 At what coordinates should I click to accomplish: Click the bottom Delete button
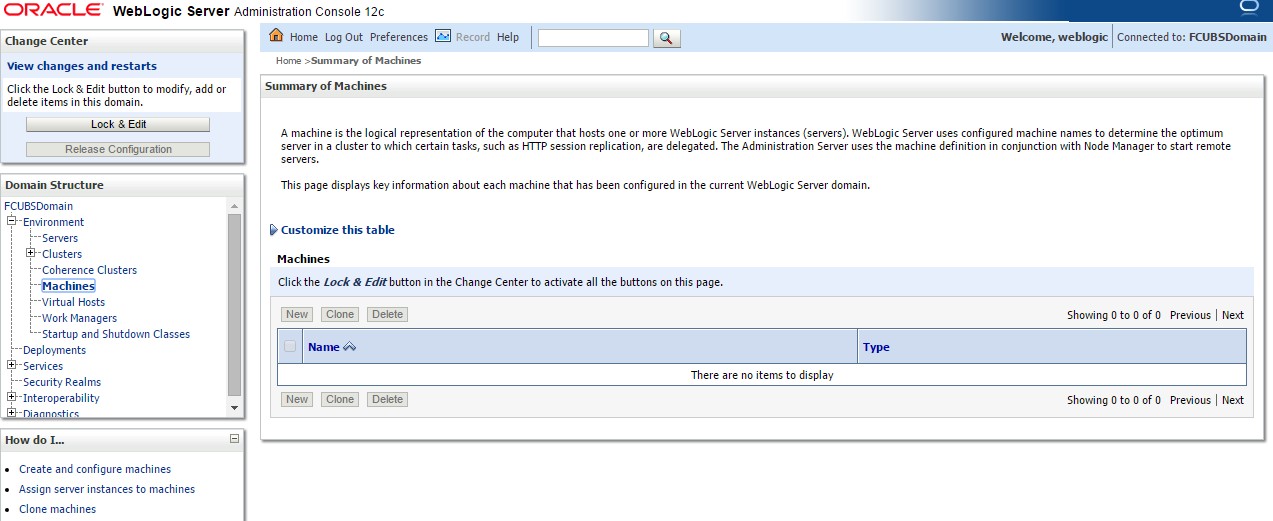pos(387,399)
